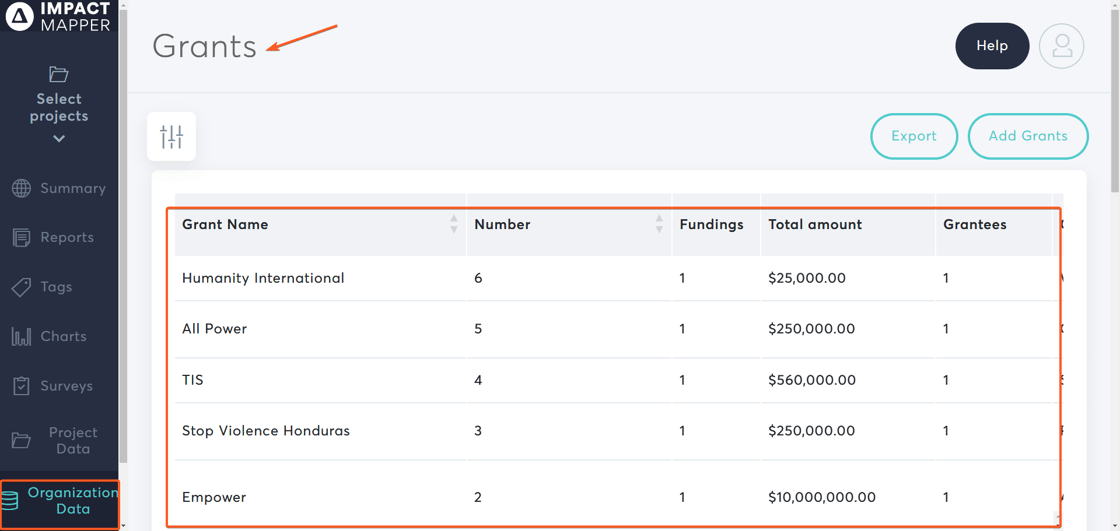Select the Tags label icon
Screen dimensions: 1120x531
21,287
